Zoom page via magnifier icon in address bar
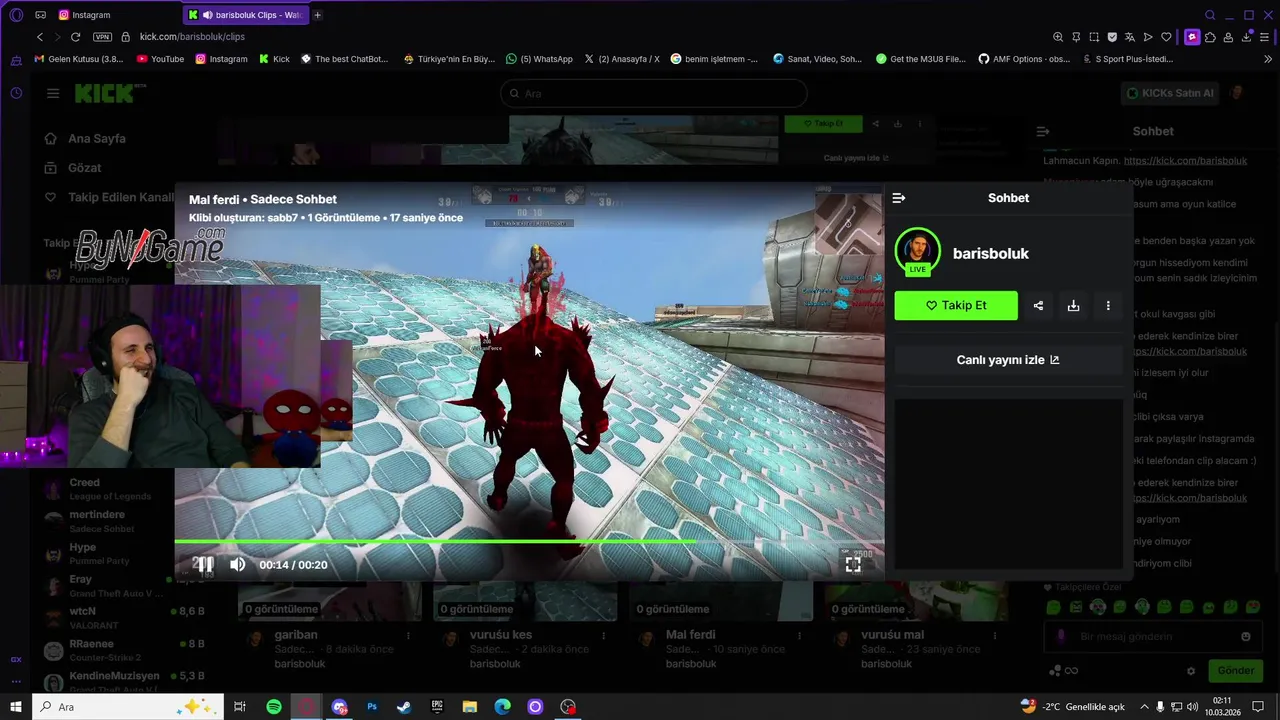Screen dimensions: 1280x720 (x=1058, y=37)
